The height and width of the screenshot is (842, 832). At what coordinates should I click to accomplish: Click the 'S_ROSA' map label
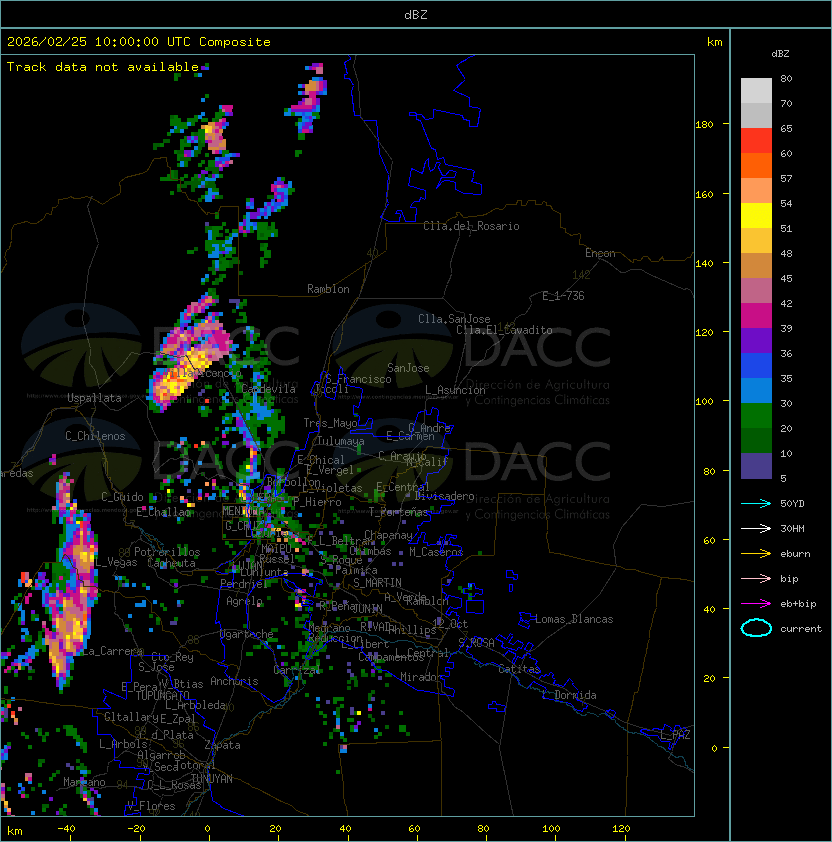tap(476, 643)
